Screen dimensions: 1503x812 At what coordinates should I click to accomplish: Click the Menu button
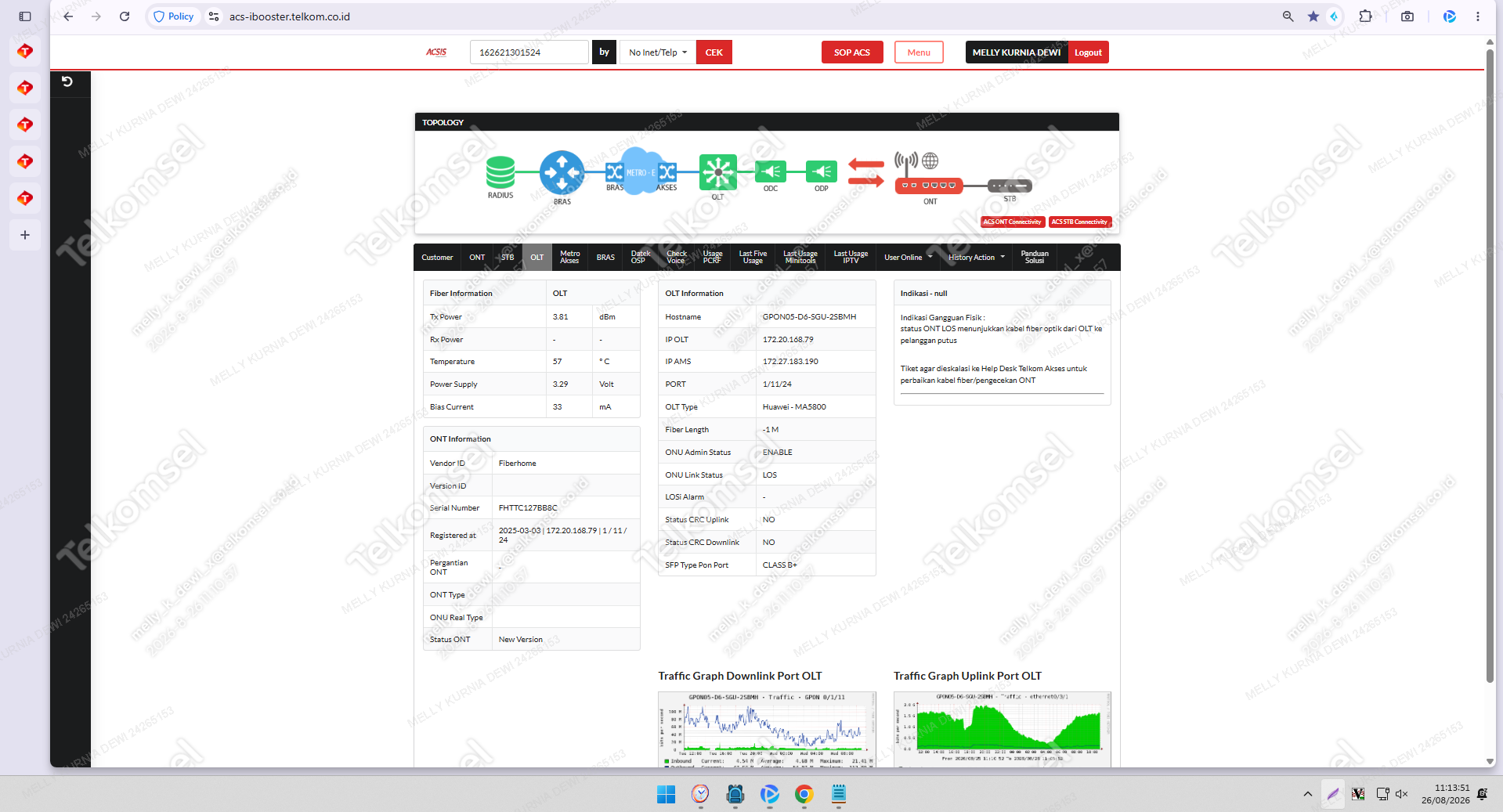coord(919,52)
